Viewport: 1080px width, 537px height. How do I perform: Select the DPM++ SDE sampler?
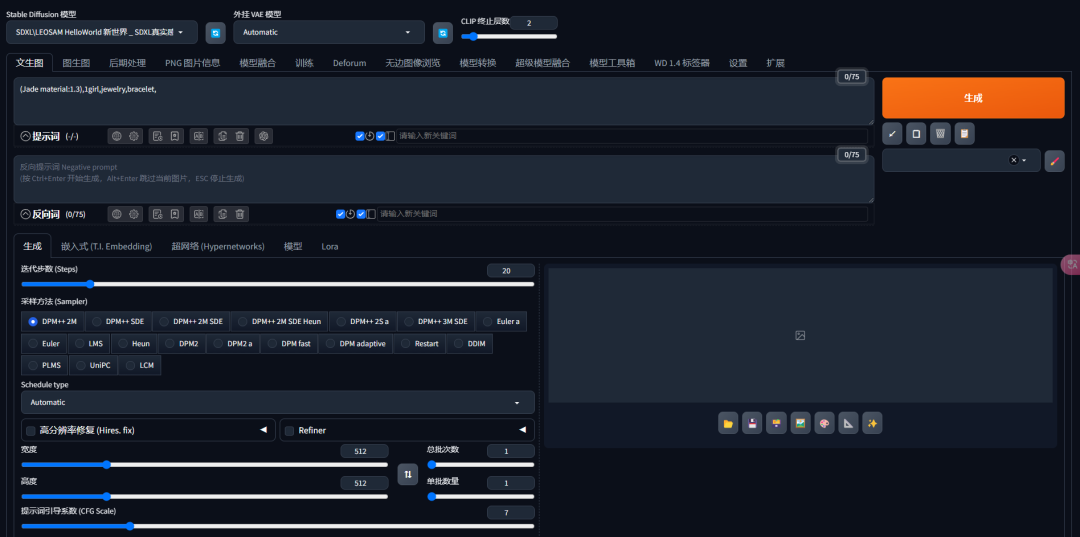pos(118,322)
